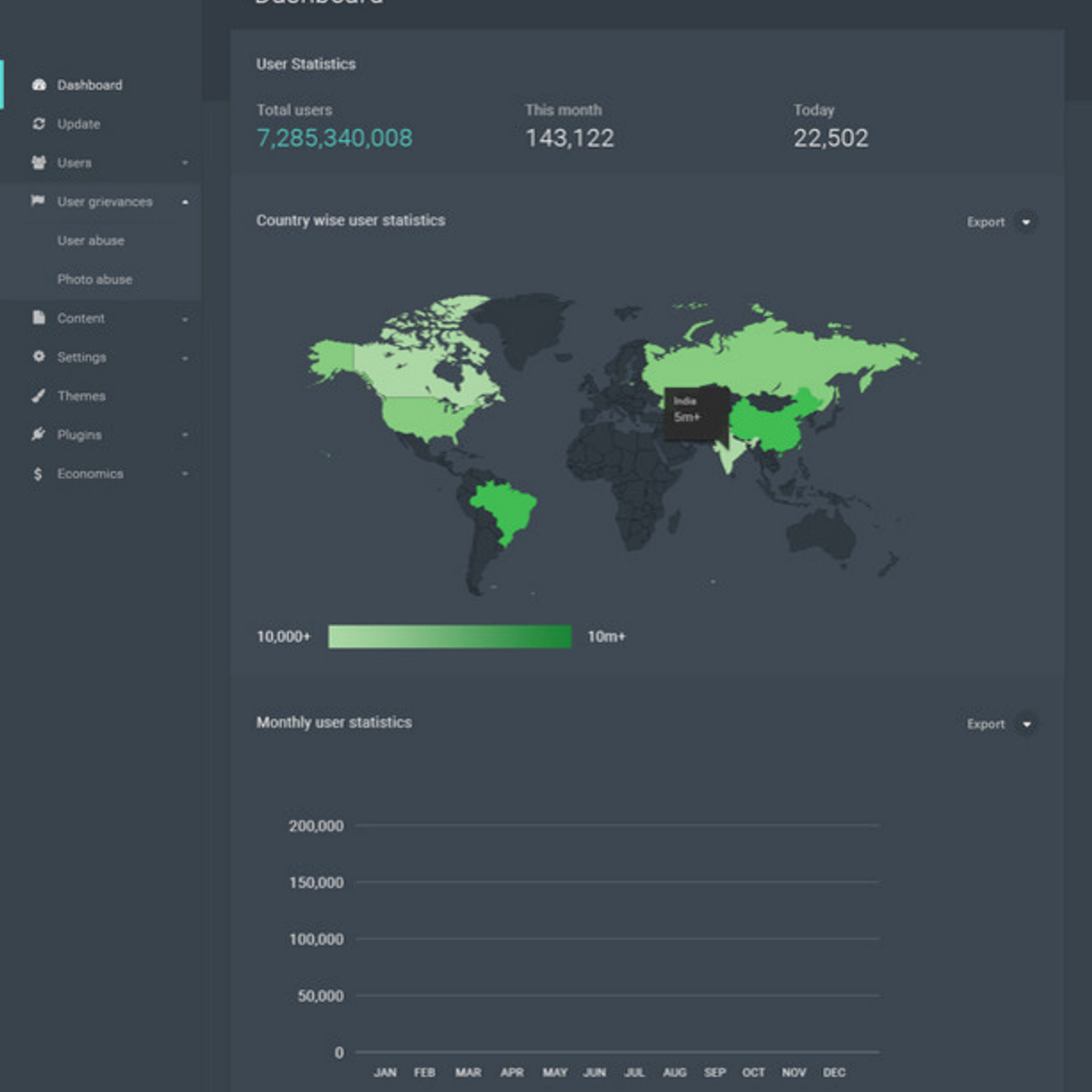1092x1092 pixels.
Task: Click the Monthly user statistics heading
Action: (x=334, y=722)
